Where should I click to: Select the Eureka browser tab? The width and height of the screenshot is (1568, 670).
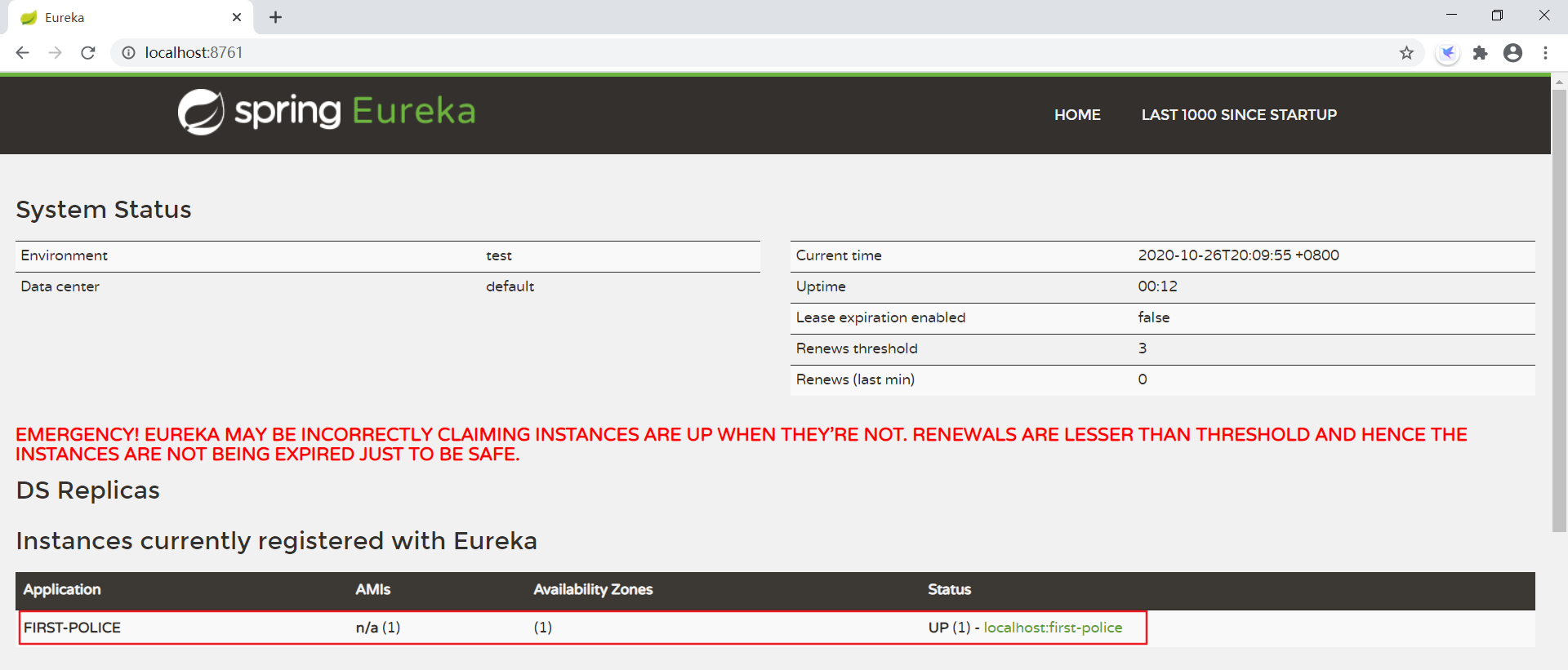click(x=131, y=17)
